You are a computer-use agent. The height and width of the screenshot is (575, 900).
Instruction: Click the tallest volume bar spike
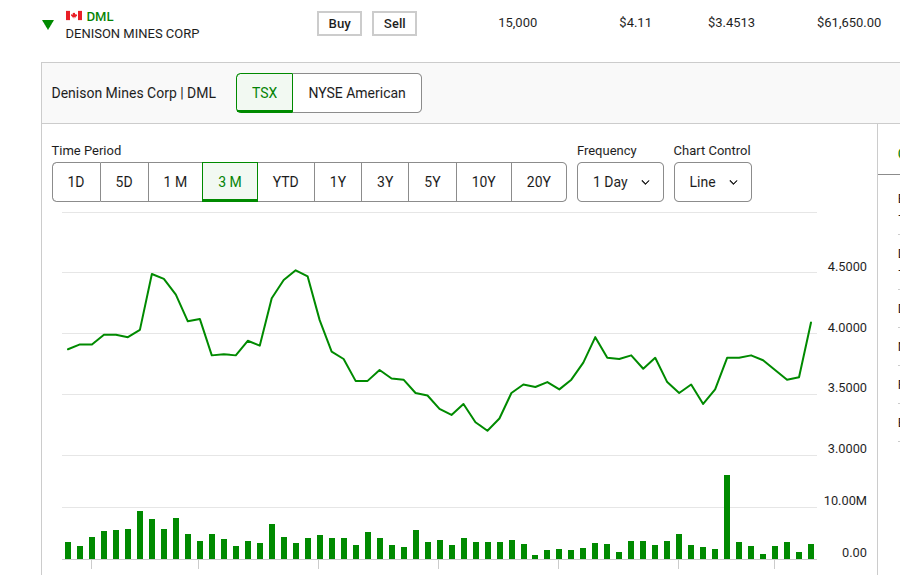point(727,517)
